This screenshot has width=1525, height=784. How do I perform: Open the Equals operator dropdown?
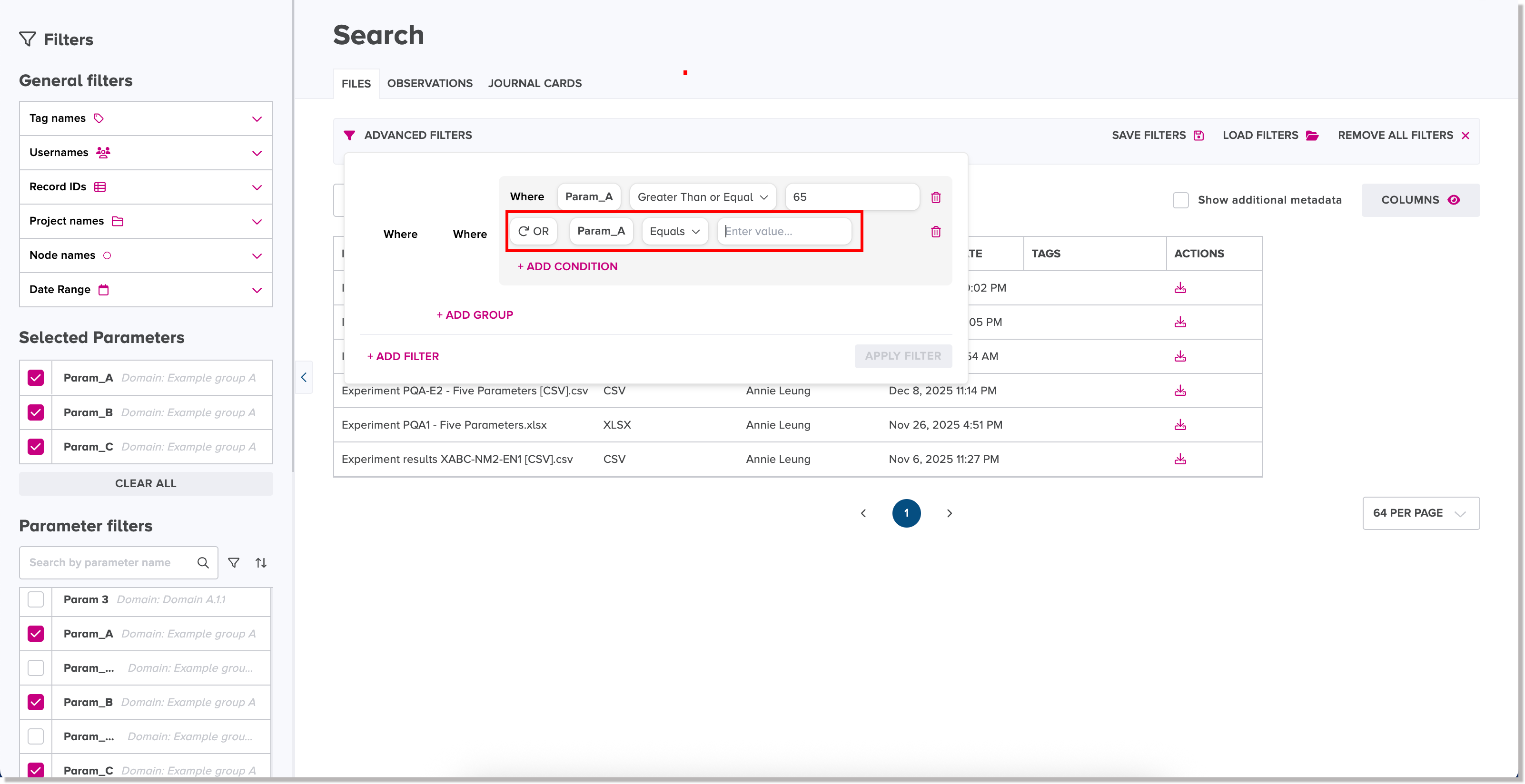coord(674,231)
